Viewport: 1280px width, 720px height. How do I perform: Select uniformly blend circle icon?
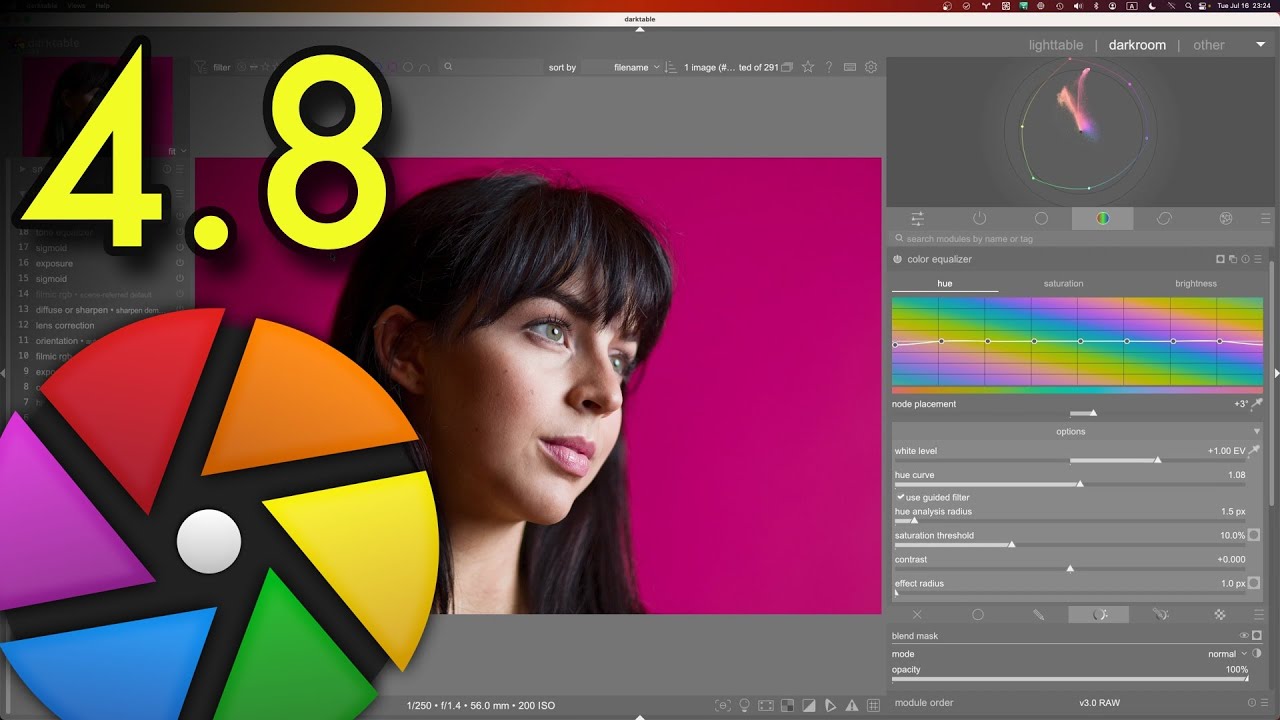(x=978, y=615)
